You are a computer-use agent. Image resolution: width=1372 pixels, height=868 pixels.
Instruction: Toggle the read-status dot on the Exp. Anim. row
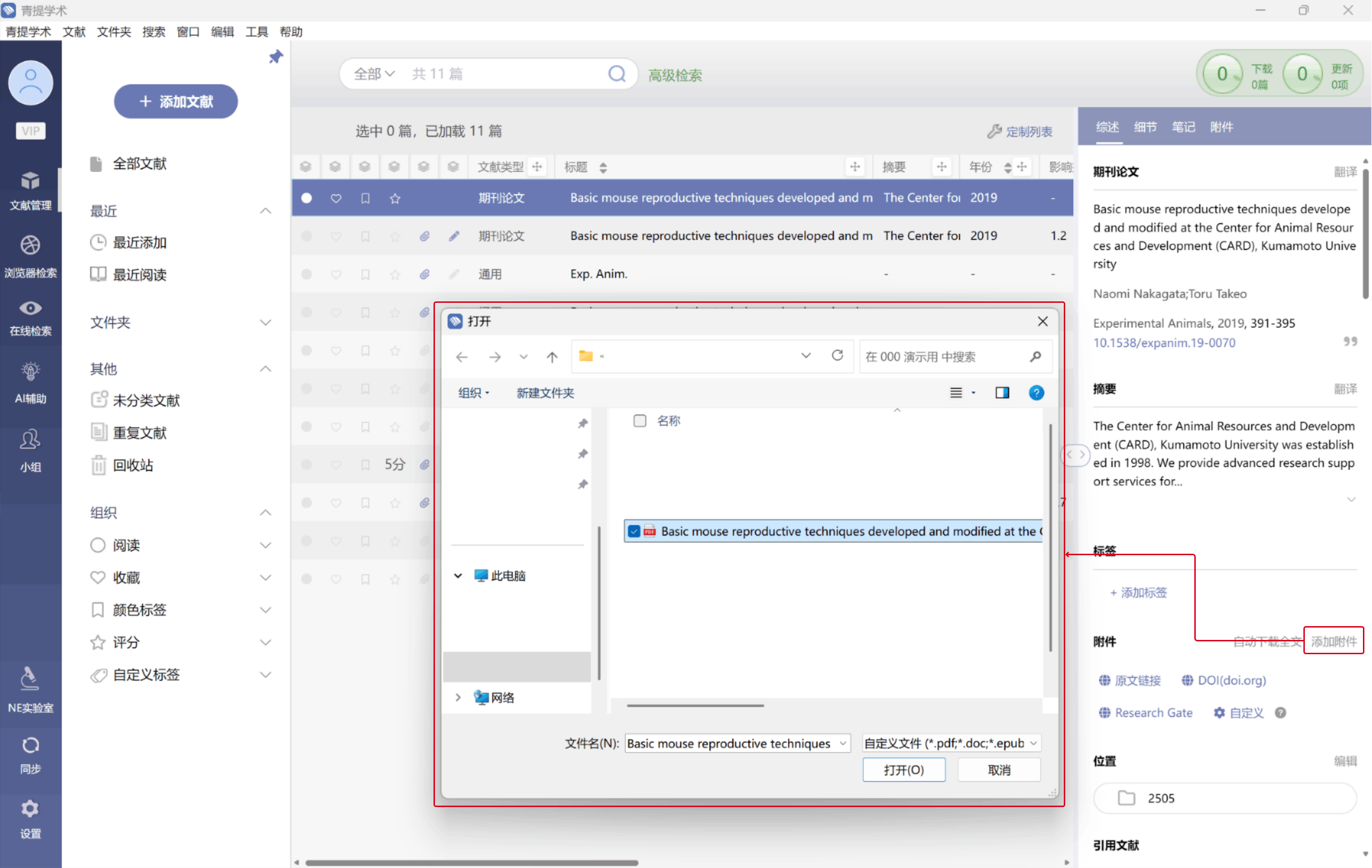coord(306,274)
